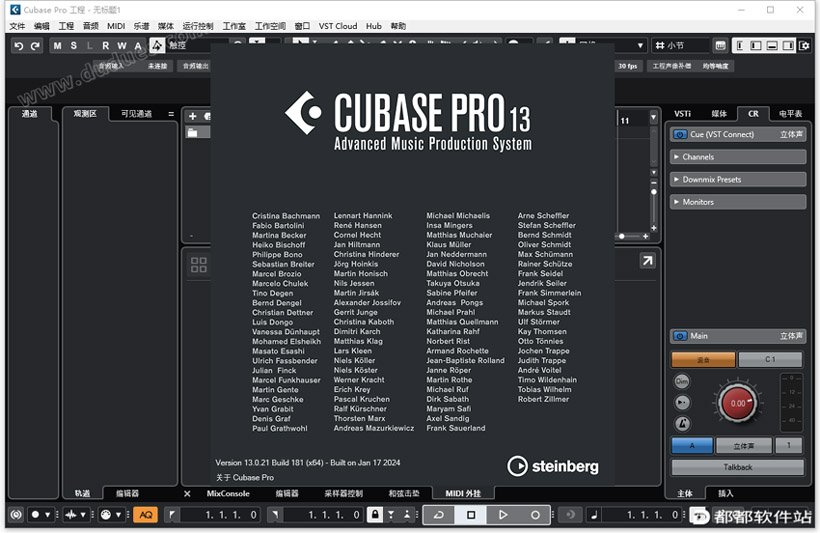
Task: Open the setup window layout gear icon
Action: [804, 46]
